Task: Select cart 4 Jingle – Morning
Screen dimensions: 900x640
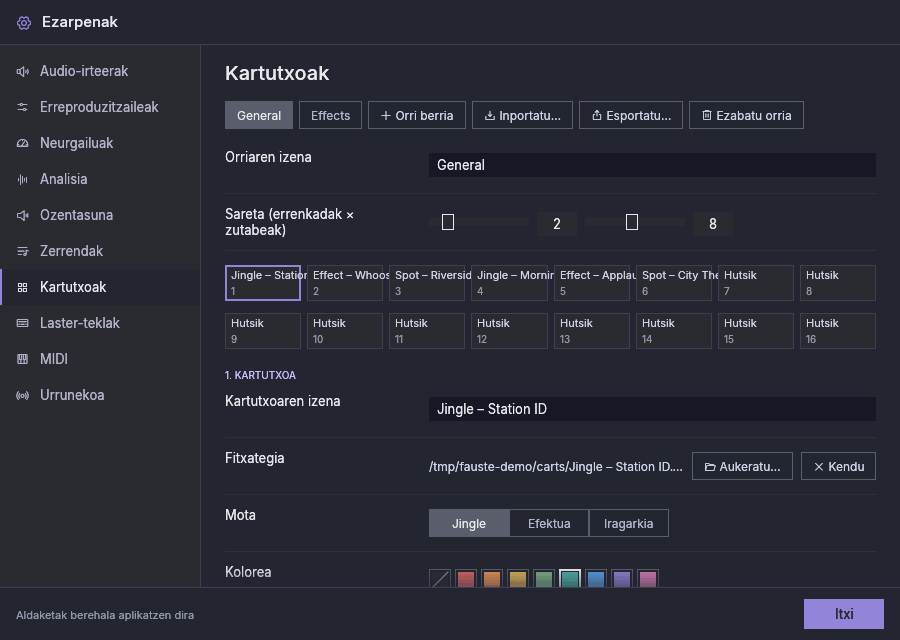Action: (x=509, y=283)
